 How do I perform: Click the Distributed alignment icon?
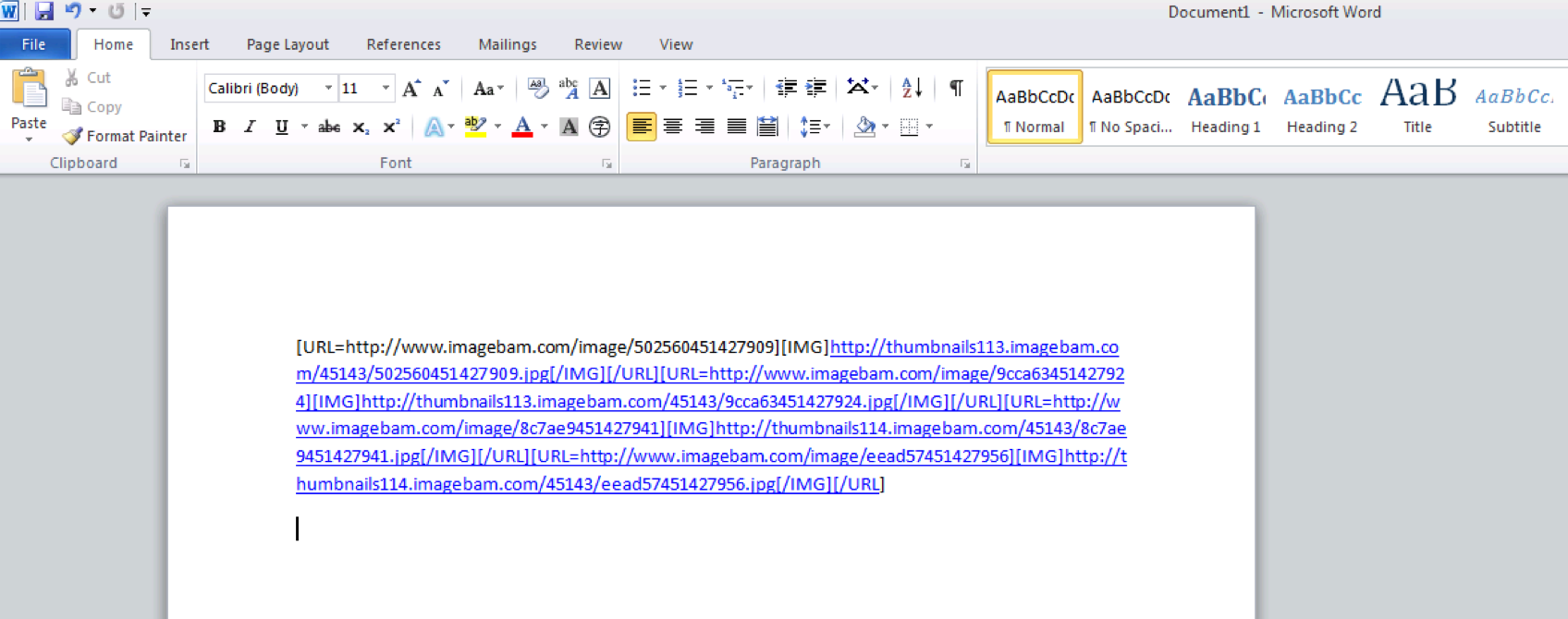(x=766, y=127)
